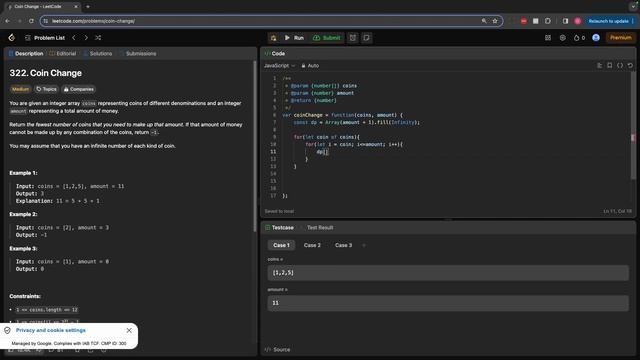Click the curly braces icon in editor header
This screenshot has width=640, height=360.
[620, 65]
